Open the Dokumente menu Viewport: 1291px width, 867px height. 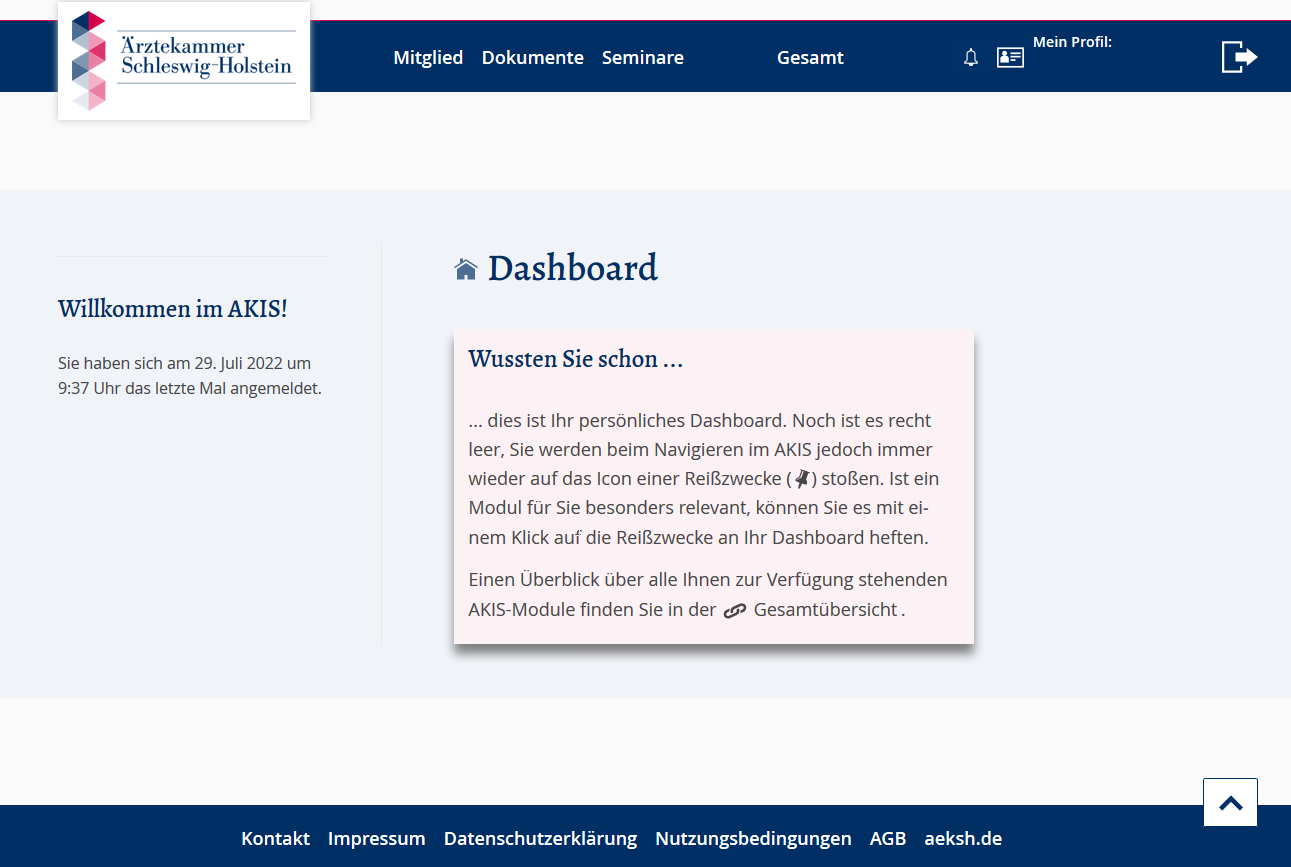pos(533,57)
